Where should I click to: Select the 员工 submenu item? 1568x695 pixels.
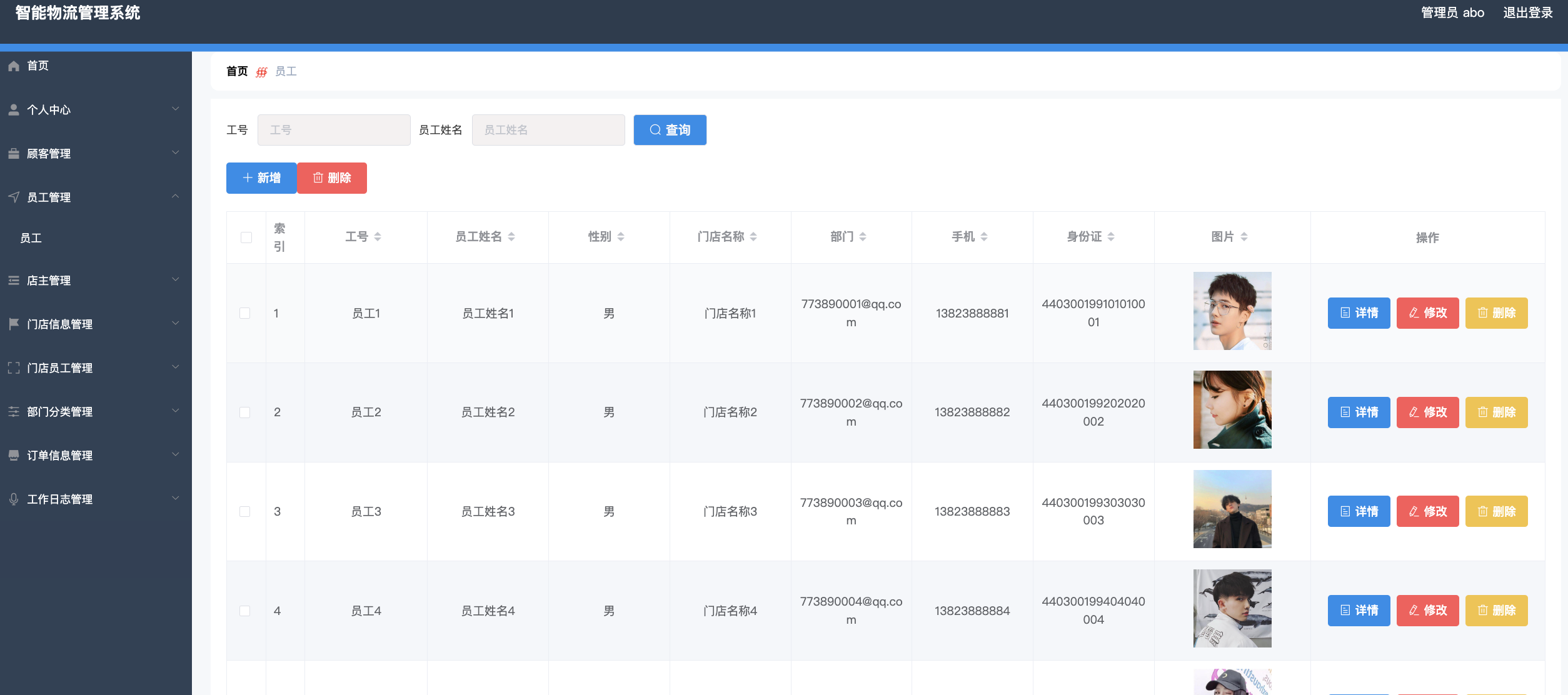click(31, 238)
